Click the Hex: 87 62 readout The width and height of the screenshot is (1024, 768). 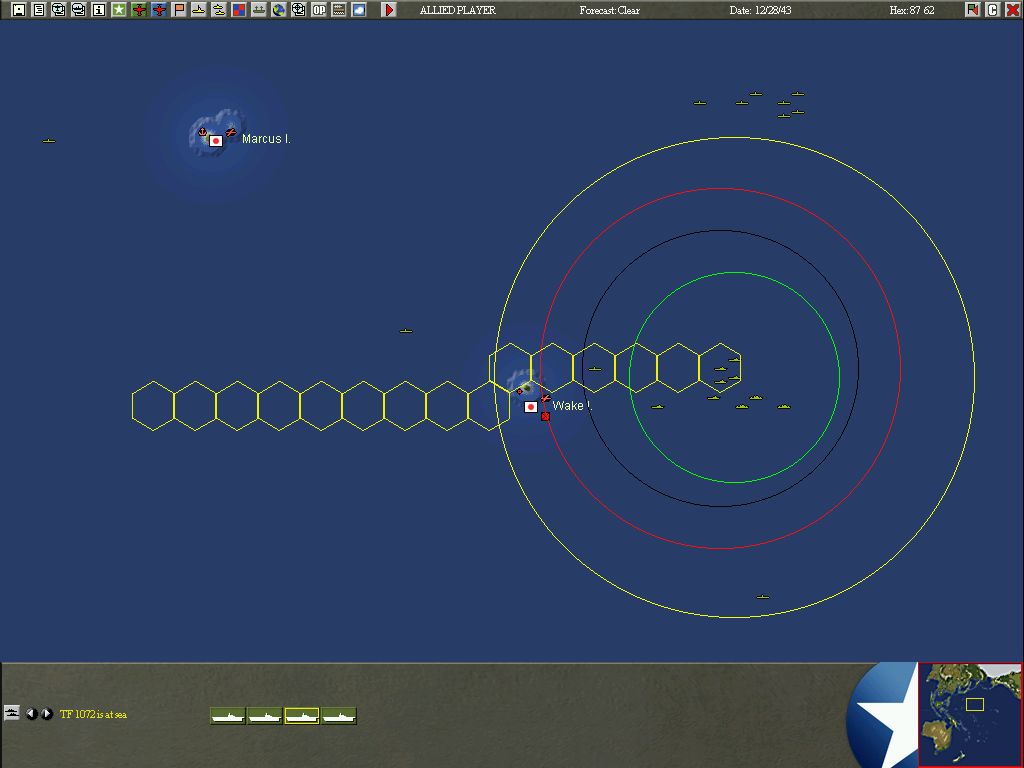(912, 10)
